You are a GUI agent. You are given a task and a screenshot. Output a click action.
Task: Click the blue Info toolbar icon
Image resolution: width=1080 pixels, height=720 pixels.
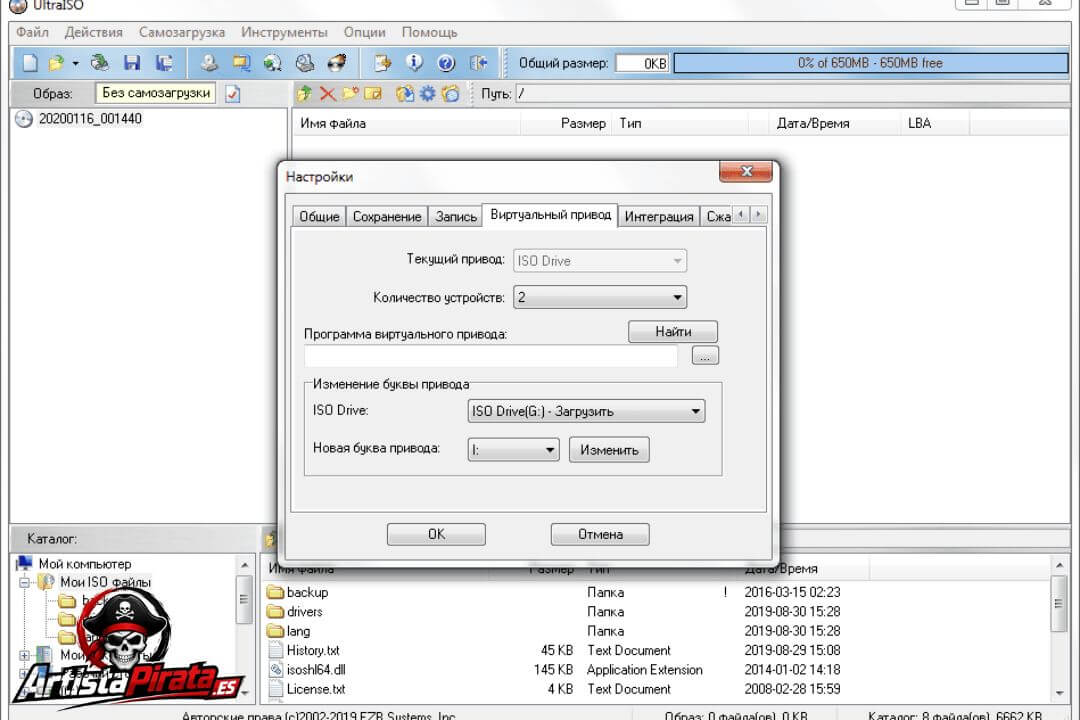click(414, 63)
